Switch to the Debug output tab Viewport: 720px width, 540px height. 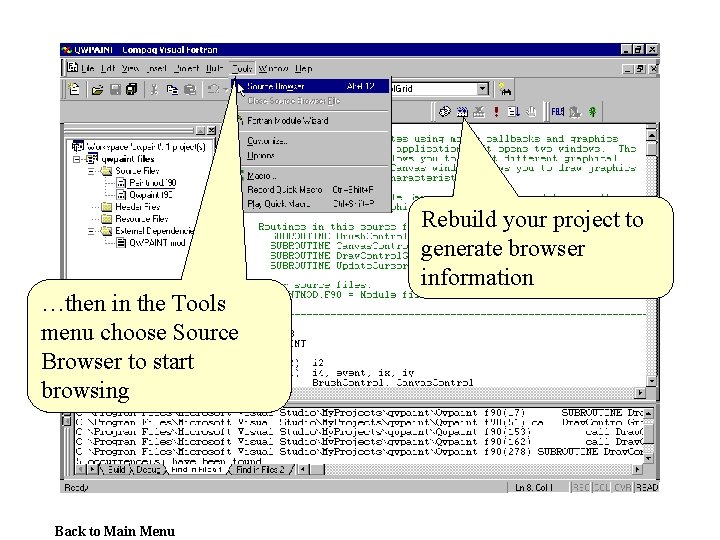(x=148, y=469)
